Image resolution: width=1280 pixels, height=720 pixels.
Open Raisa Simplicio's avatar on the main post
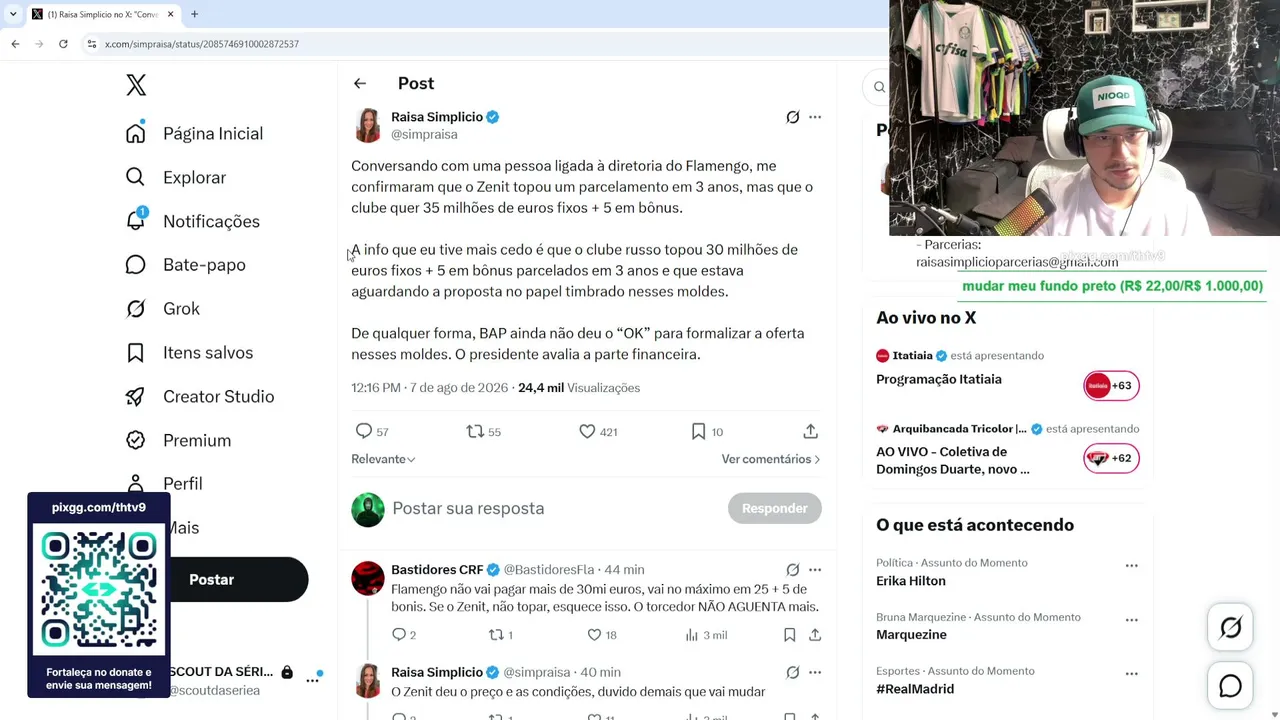coord(368,126)
